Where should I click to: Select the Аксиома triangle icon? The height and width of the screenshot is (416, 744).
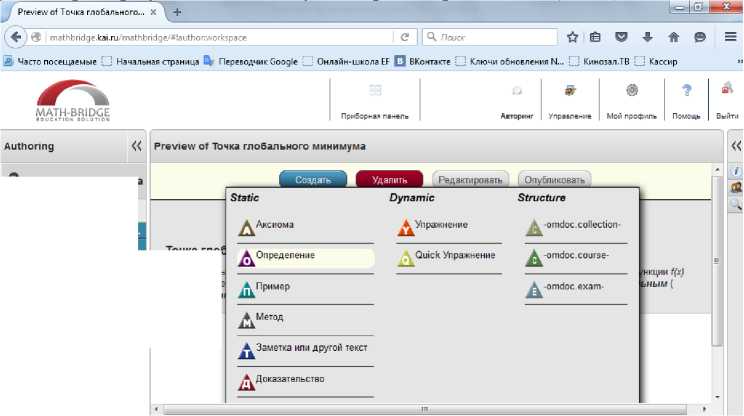point(246,228)
